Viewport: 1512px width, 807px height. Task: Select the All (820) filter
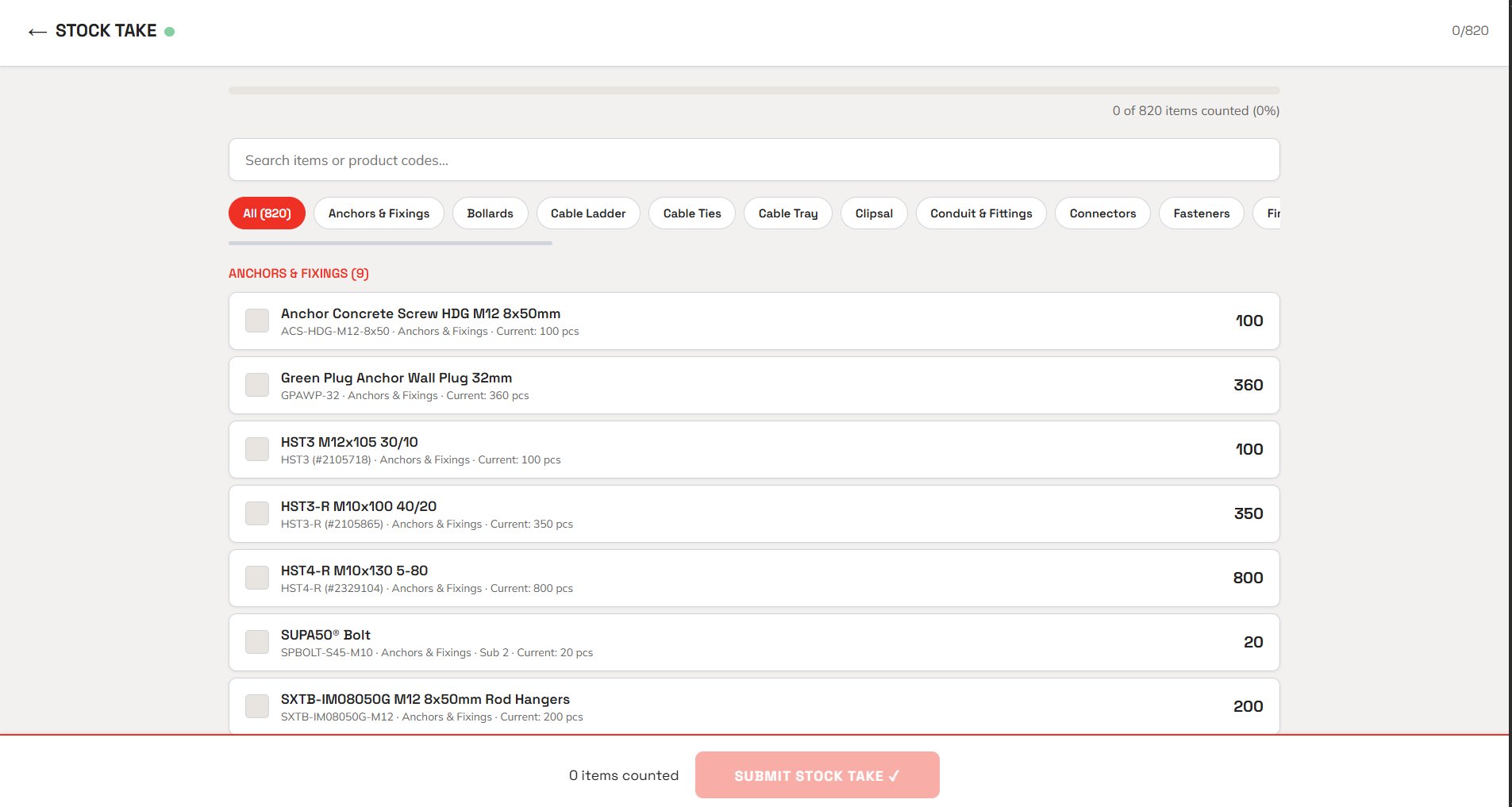[266, 213]
